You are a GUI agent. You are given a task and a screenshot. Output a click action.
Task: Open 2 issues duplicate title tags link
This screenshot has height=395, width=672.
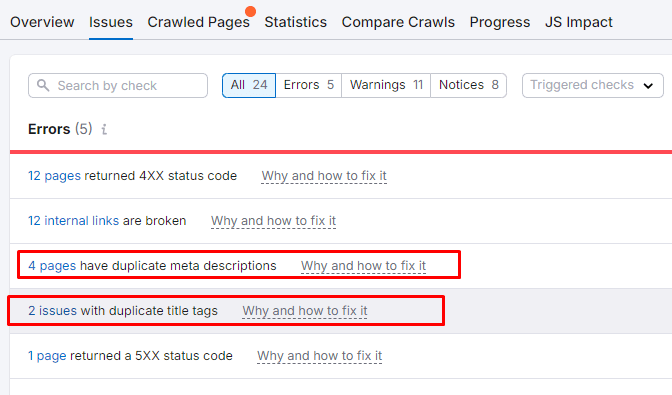coord(52,311)
